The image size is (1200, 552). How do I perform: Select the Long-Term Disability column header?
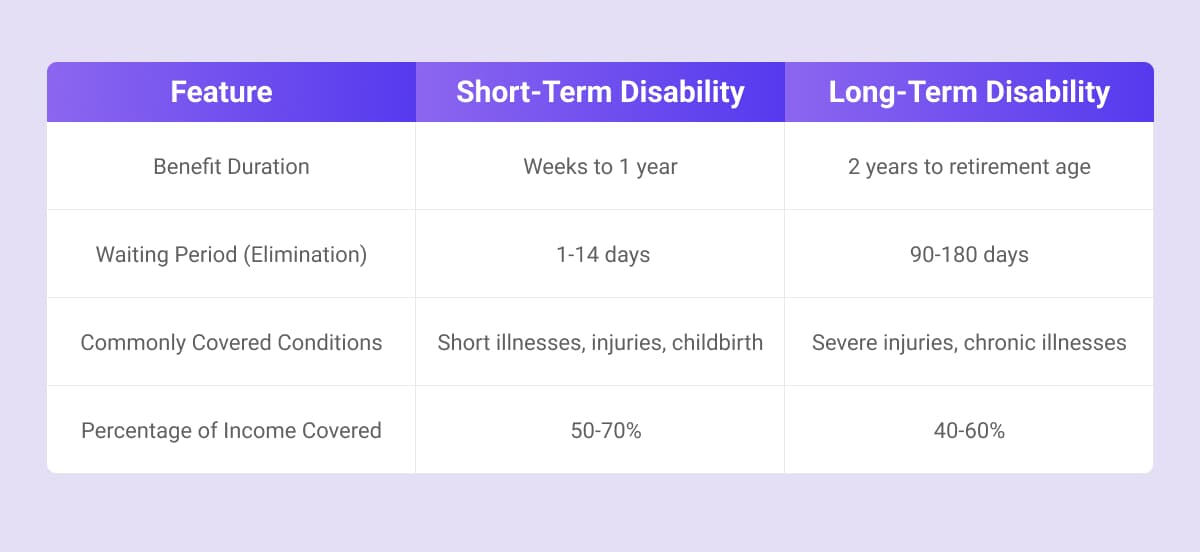pos(969,92)
